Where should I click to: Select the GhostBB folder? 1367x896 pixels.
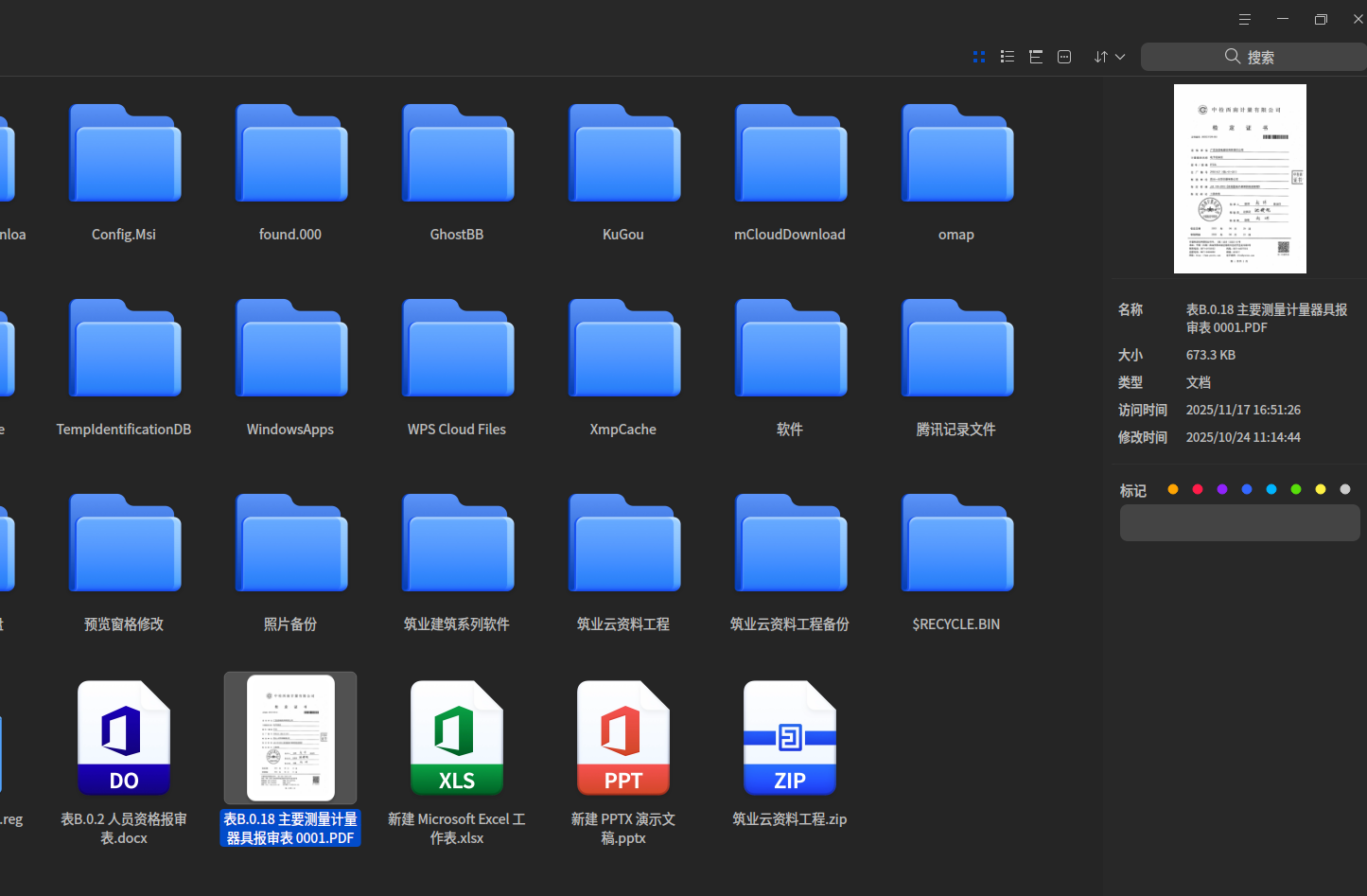(x=457, y=153)
